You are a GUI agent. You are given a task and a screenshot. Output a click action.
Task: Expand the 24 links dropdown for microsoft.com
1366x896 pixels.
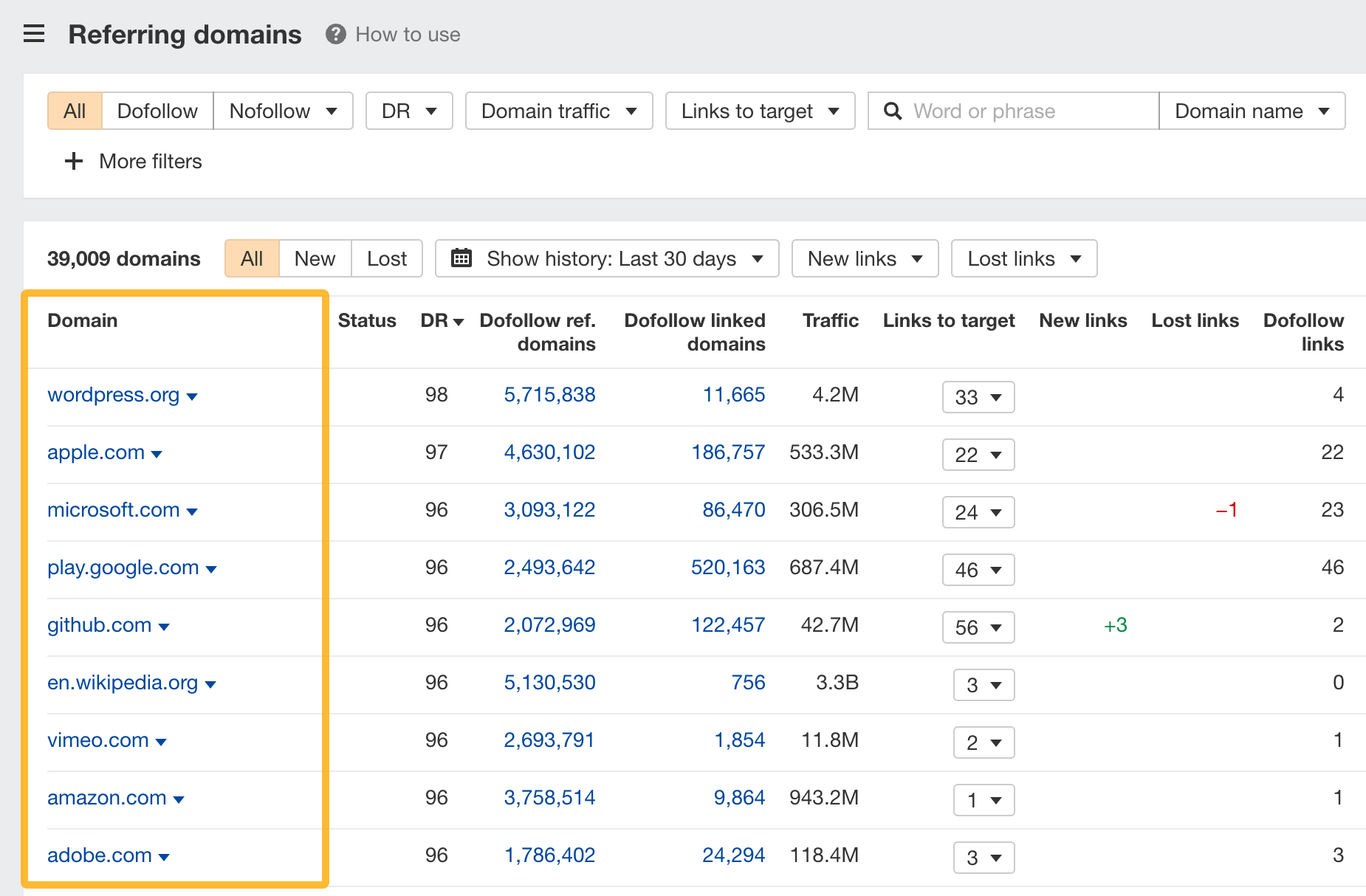click(978, 512)
